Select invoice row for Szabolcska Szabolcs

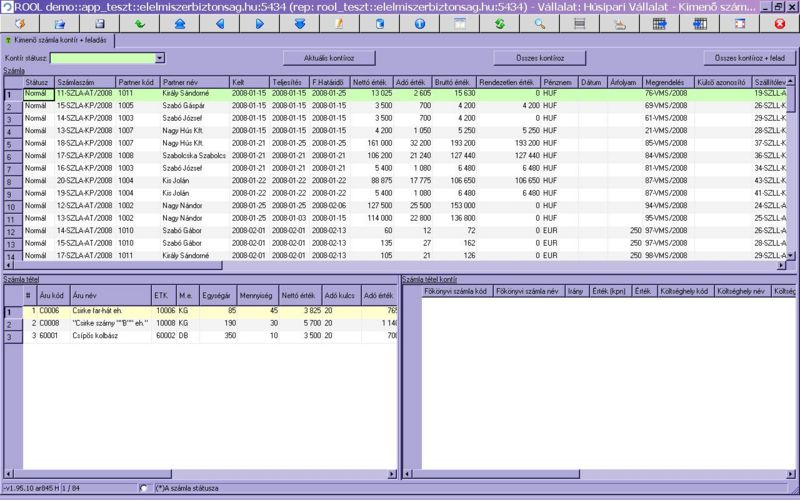tap(193, 156)
